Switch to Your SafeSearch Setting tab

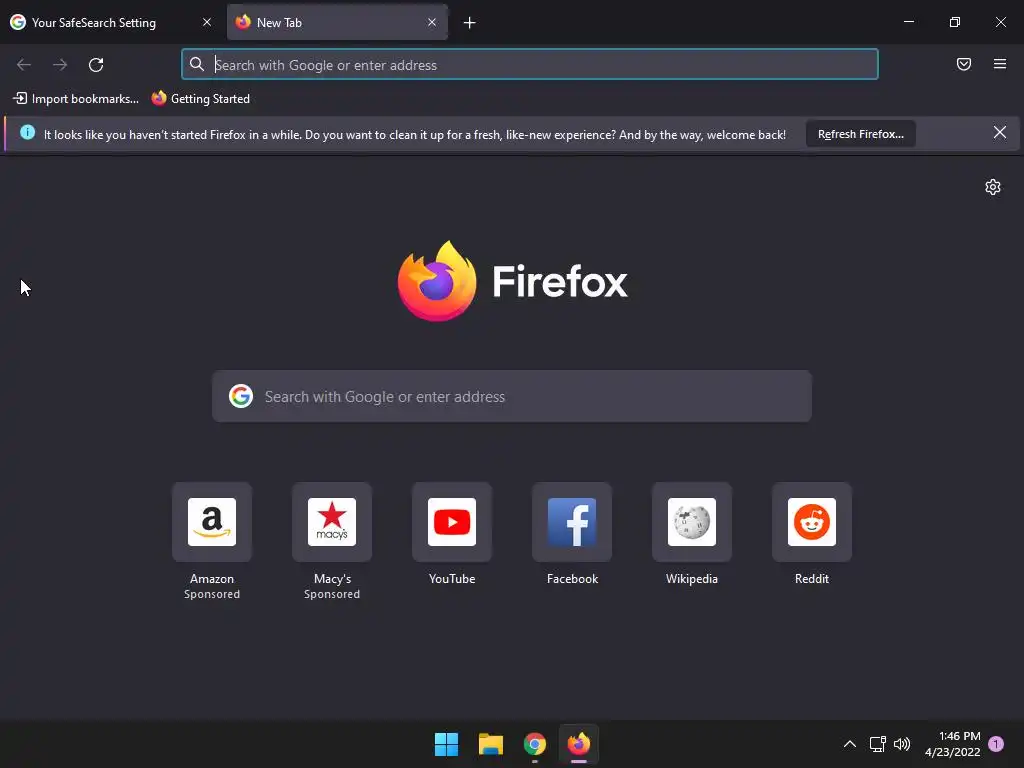pyautogui.click(x=111, y=22)
